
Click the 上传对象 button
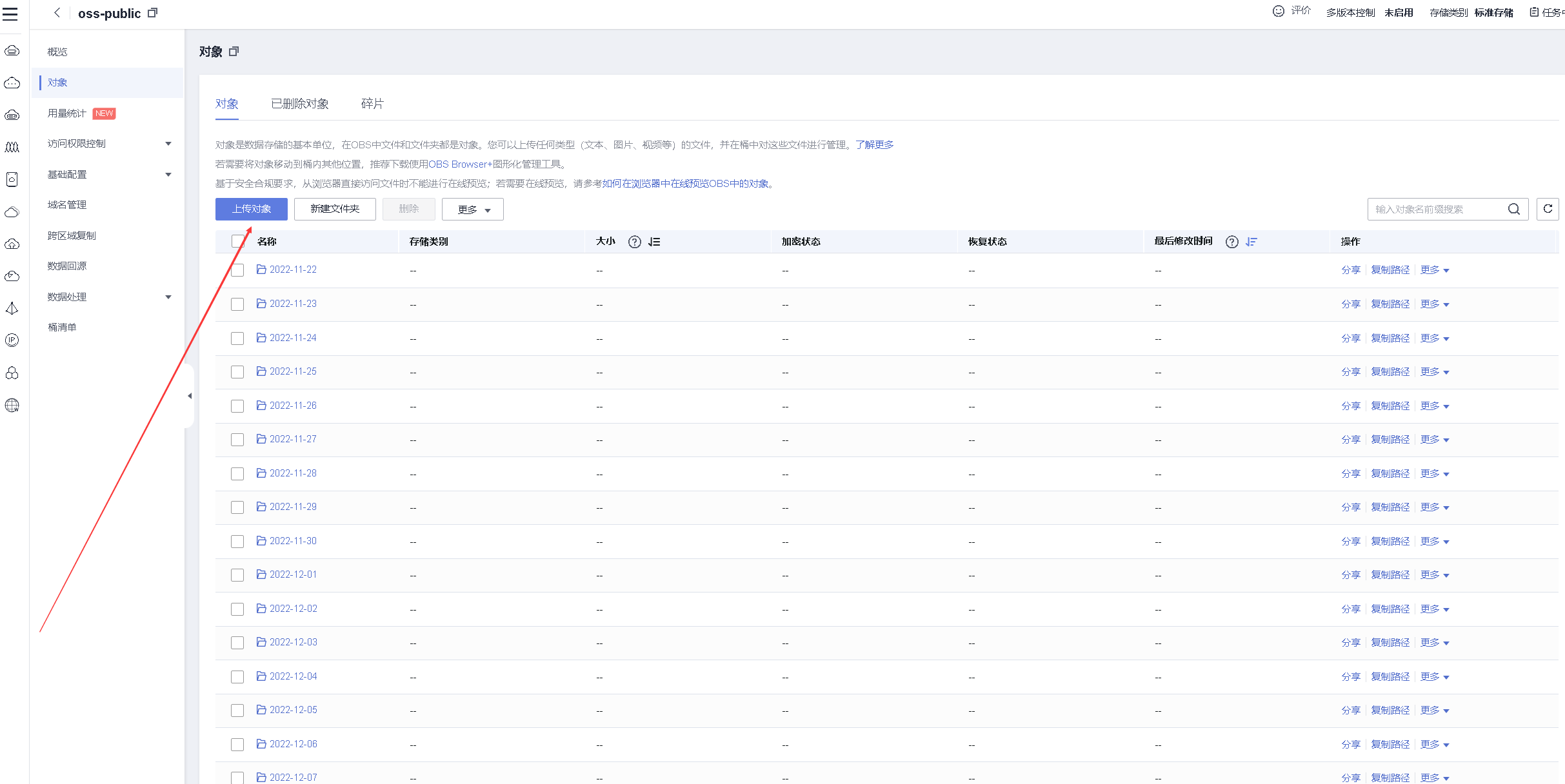251,209
